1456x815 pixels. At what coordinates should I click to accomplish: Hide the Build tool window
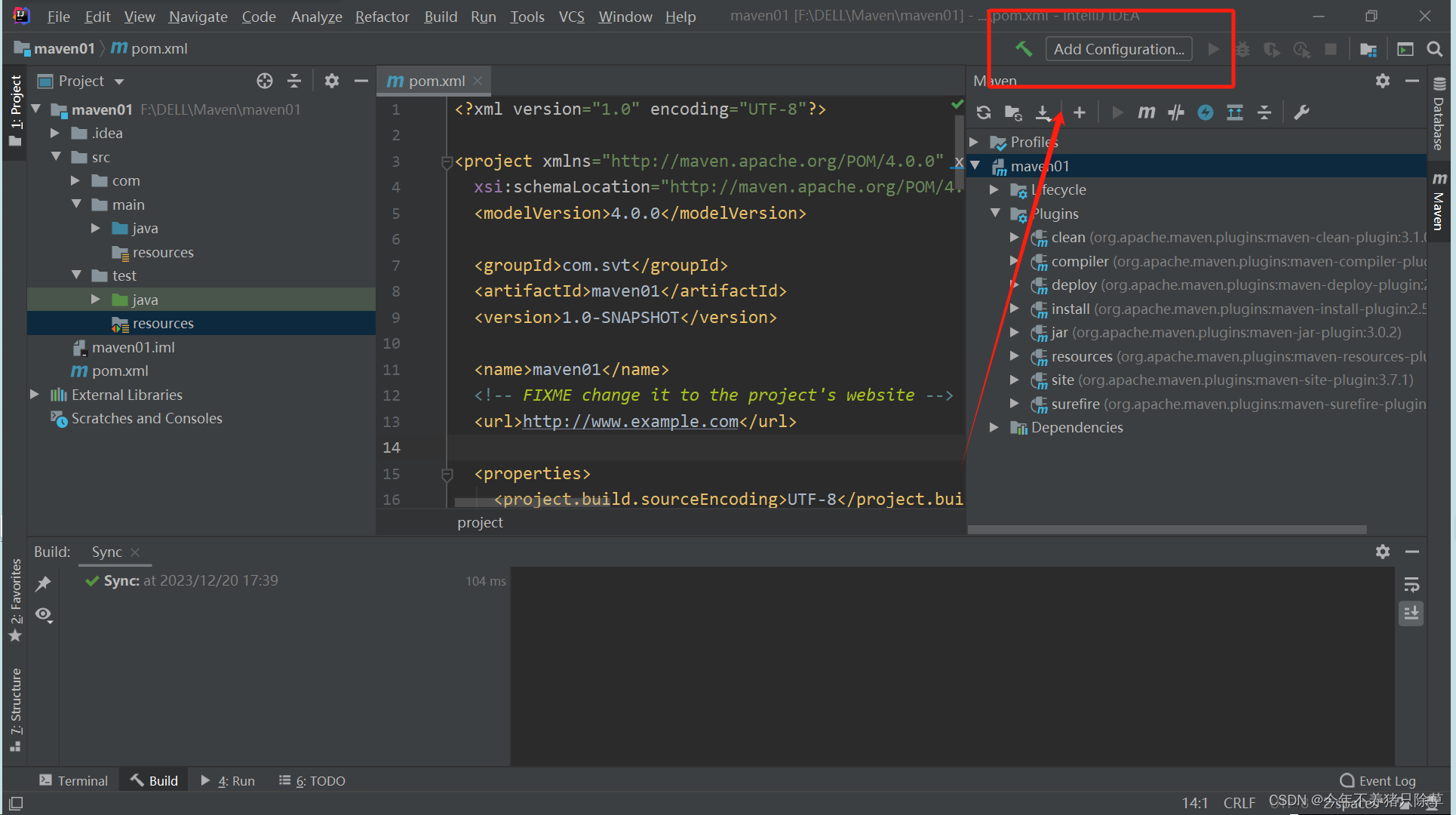[1412, 552]
